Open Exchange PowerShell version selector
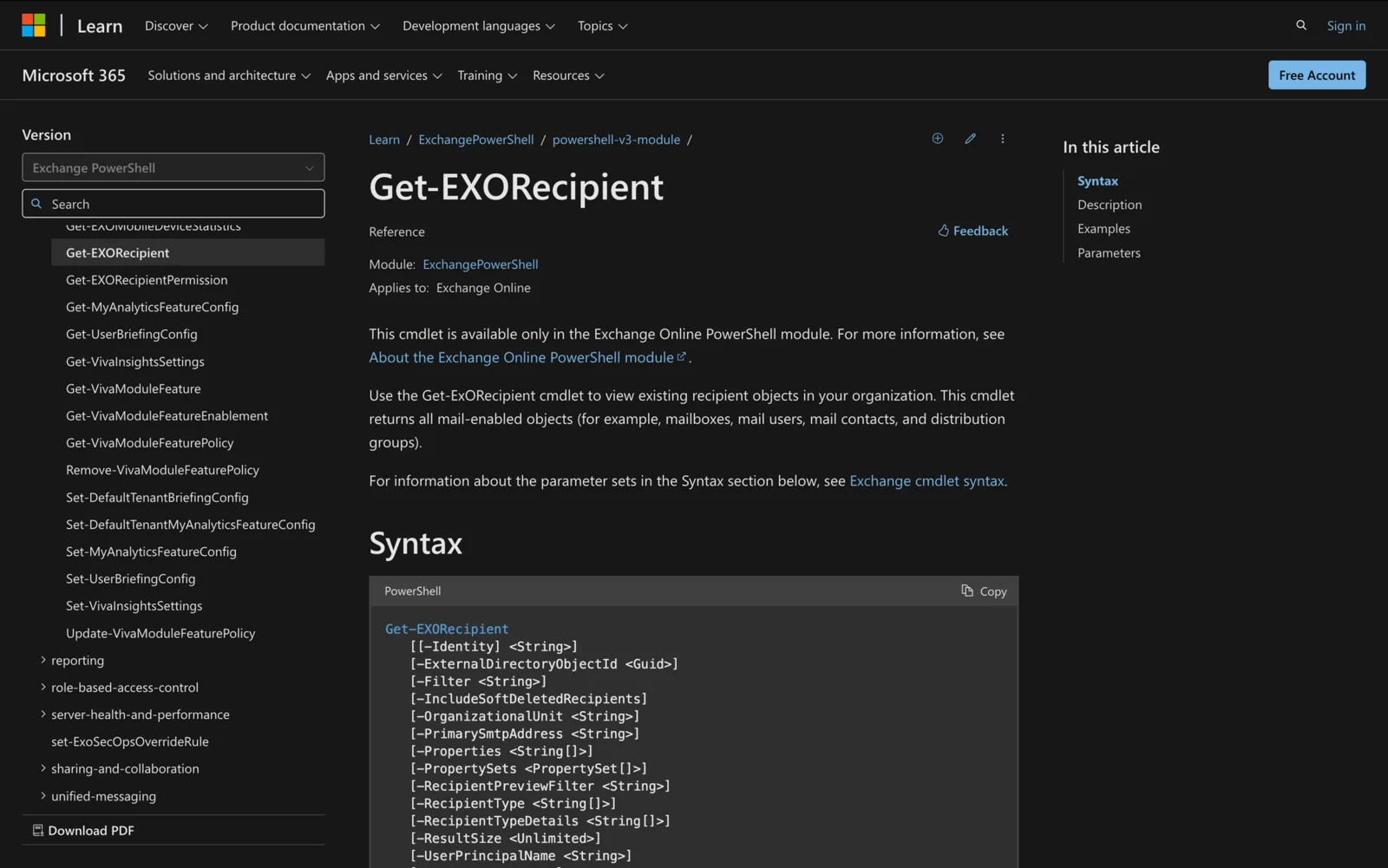The width and height of the screenshot is (1388, 868). click(173, 167)
